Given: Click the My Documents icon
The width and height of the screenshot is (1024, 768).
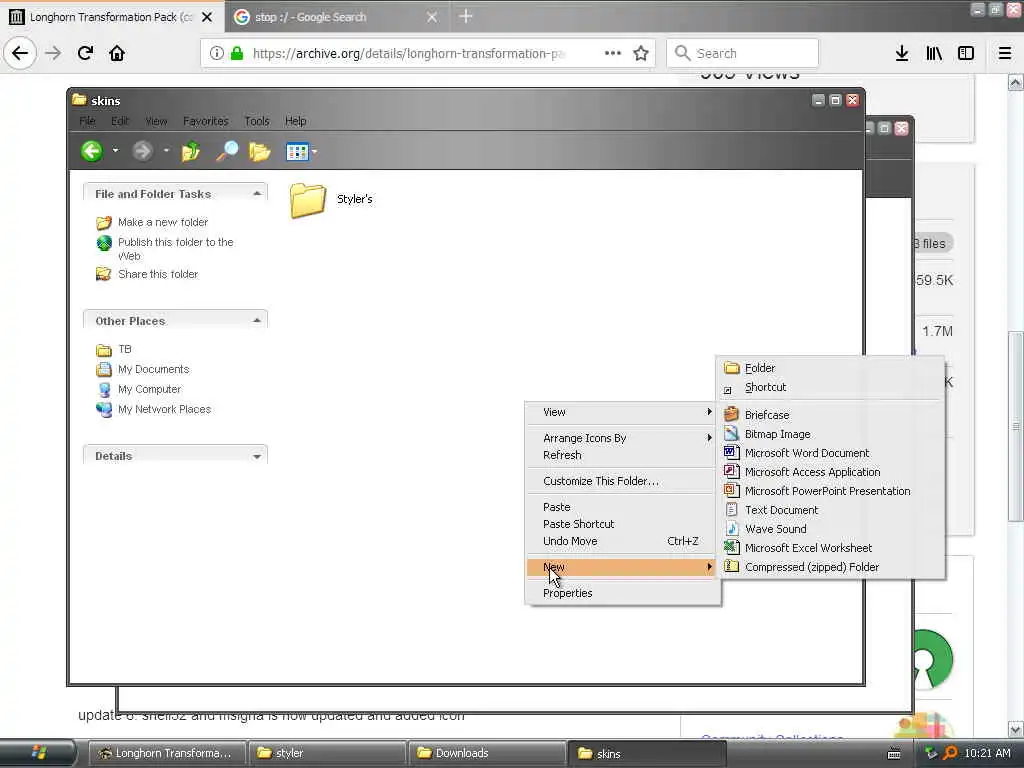Looking at the screenshot, I should pos(104,370).
